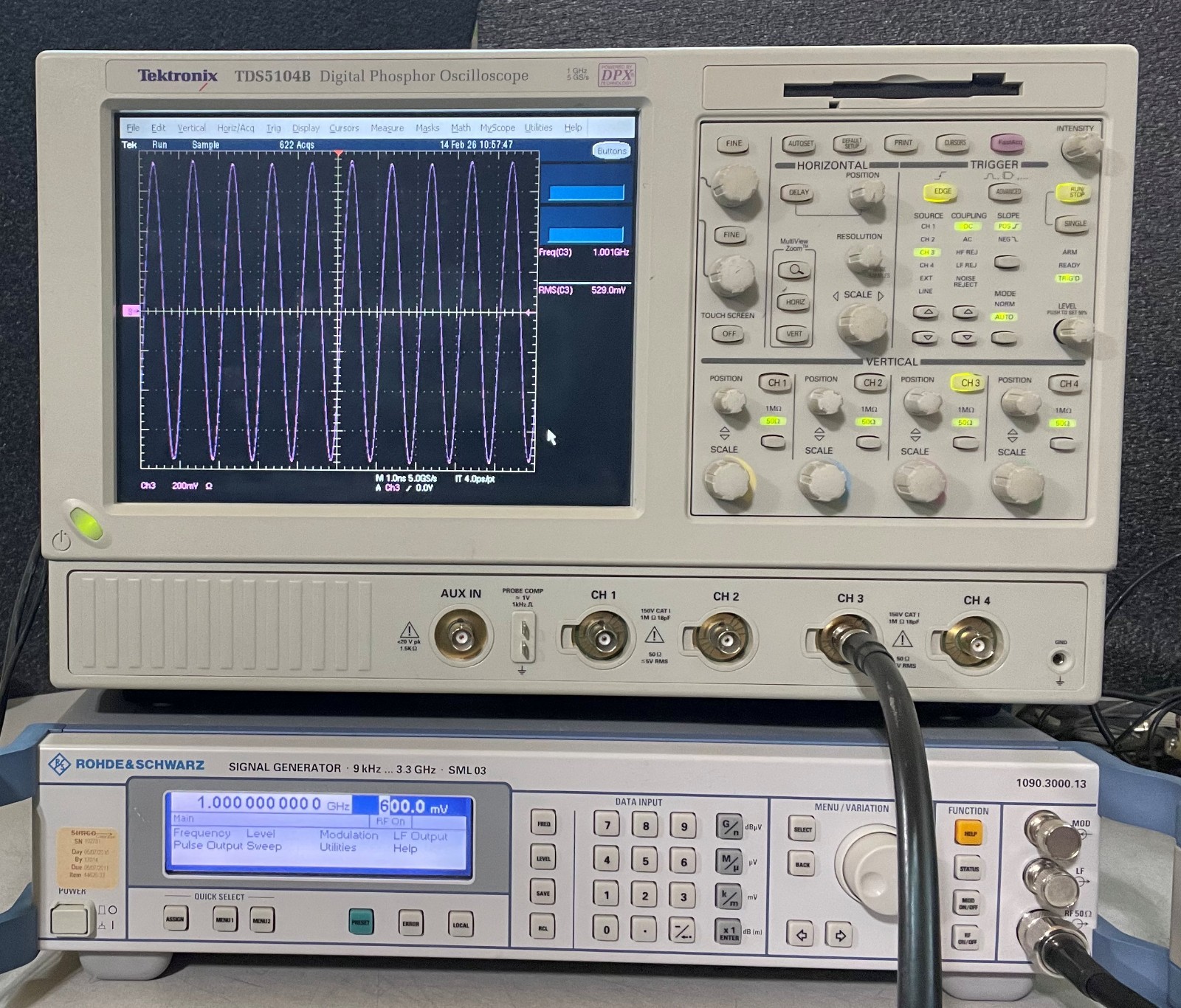Click the trigger LEVEL knob
This screenshot has height=1008, width=1181.
click(x=1072, y=331)
